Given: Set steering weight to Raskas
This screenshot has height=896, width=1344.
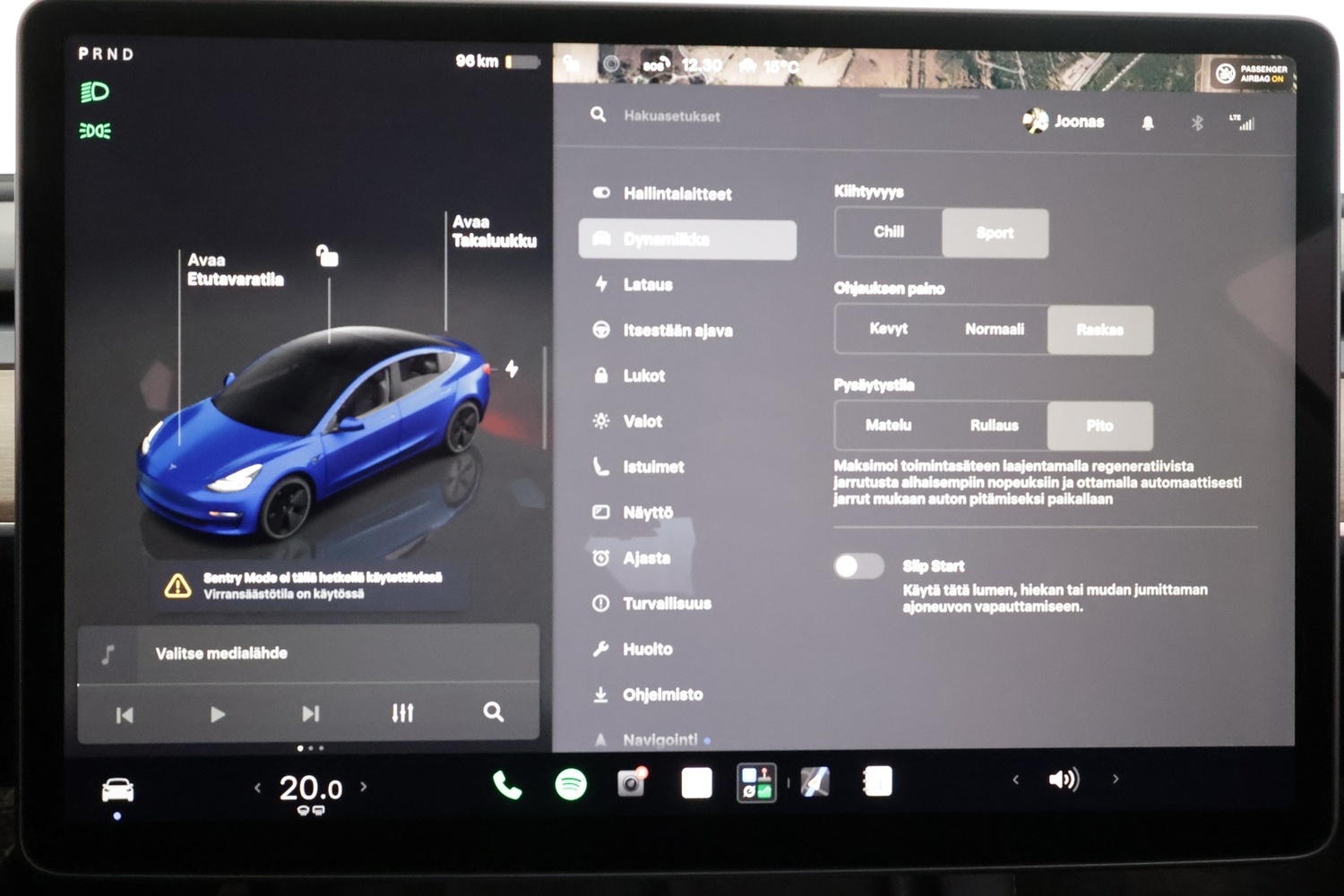Looking at the screenshot, I should pyautogui.click(x=1100, y=330).
